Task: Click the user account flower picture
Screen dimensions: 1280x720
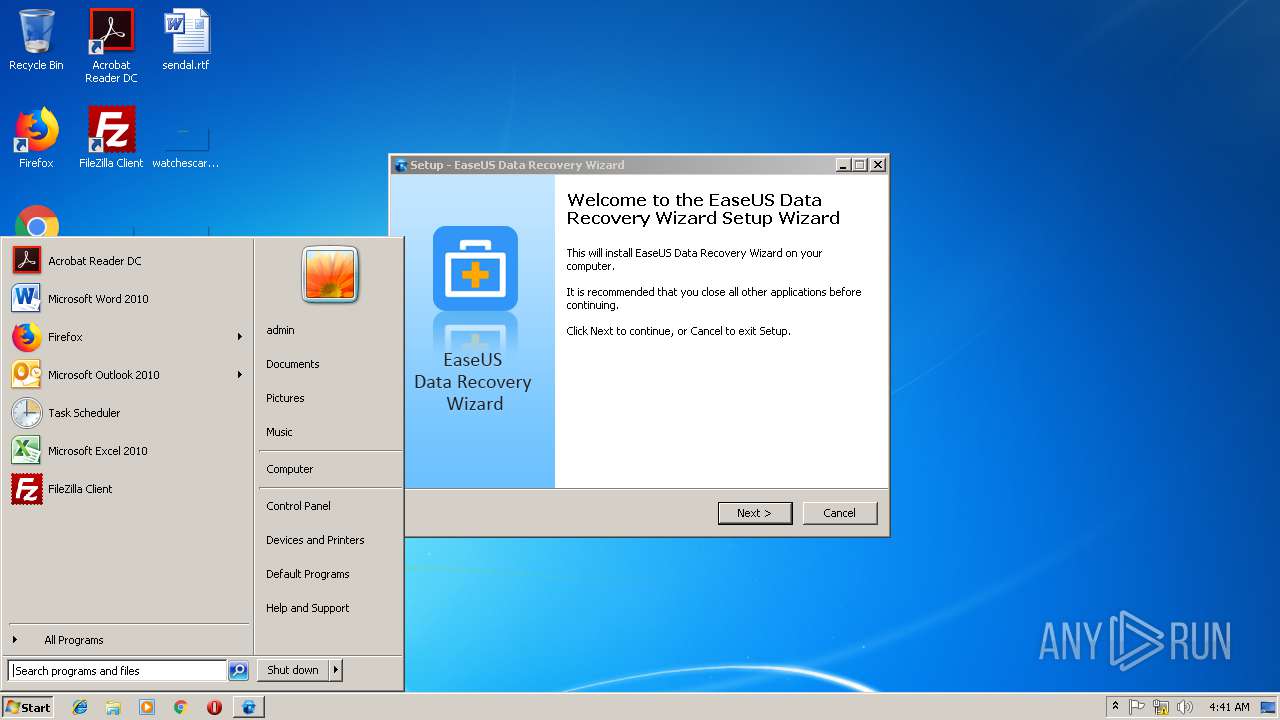Action: click(330, 274)
